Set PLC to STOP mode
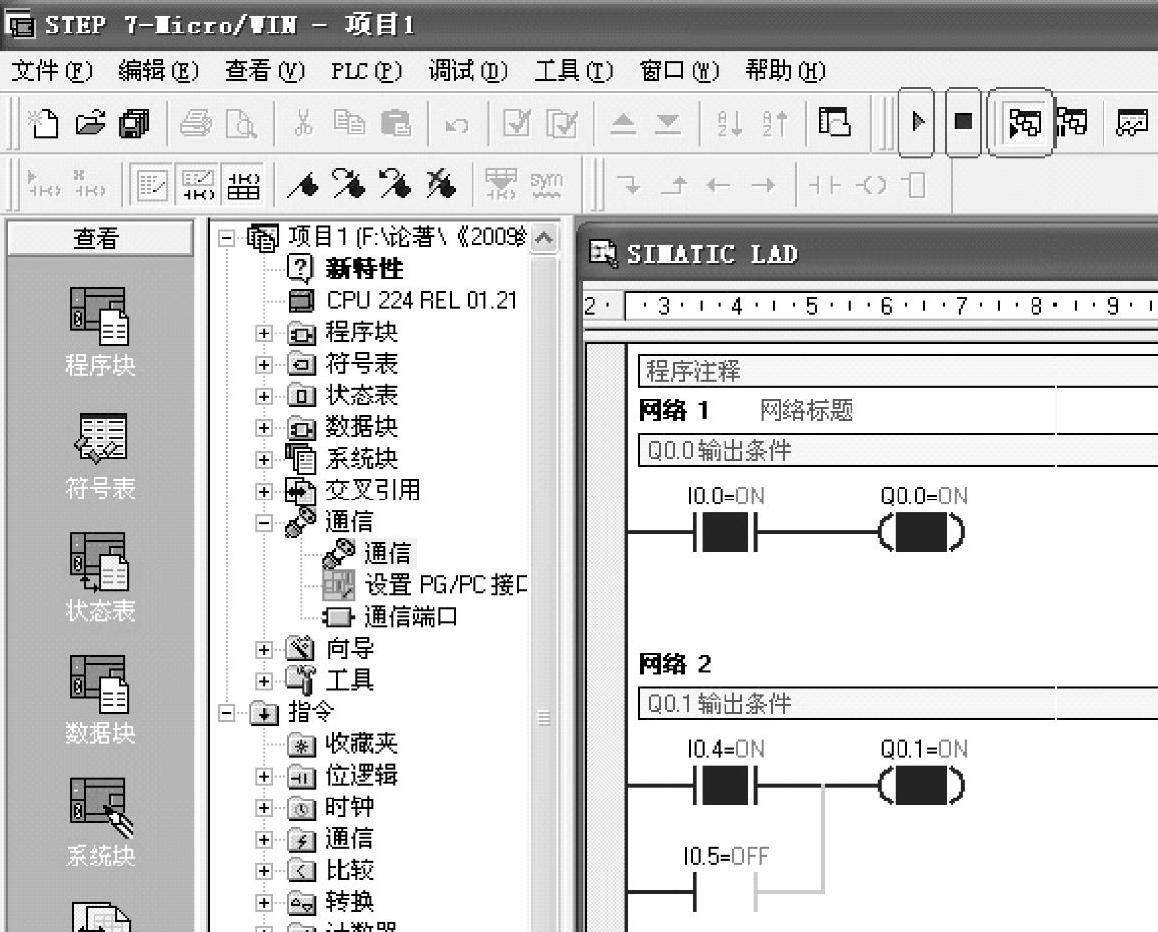The width and height of the screenshot is (1158, 932). point(963,122)
